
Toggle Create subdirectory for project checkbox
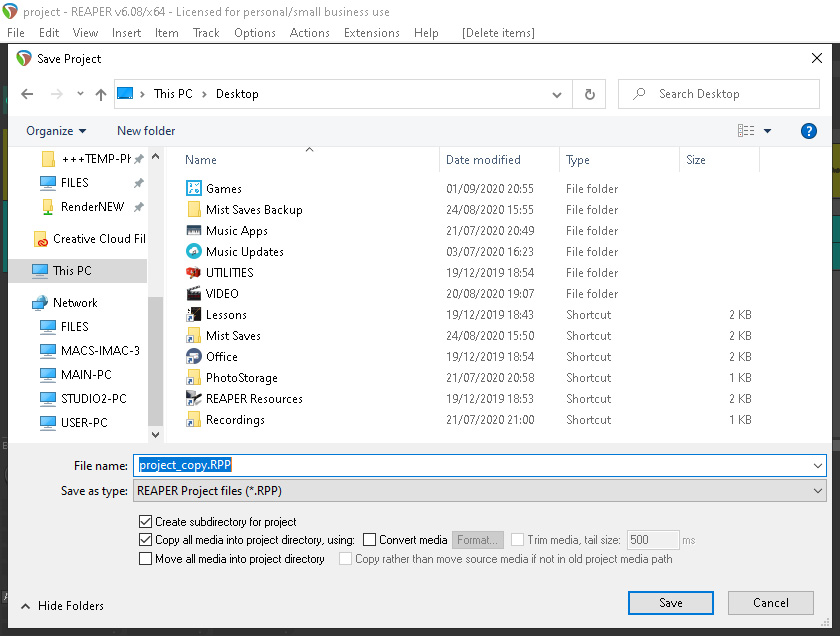click(x=145, y=521)
